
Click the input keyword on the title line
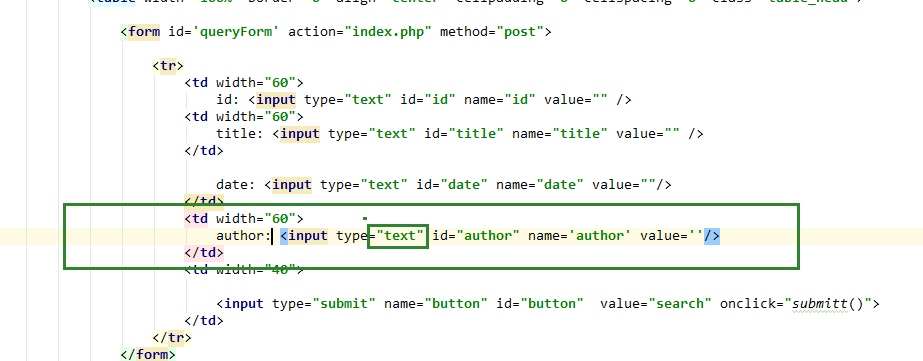click(300, 134)
